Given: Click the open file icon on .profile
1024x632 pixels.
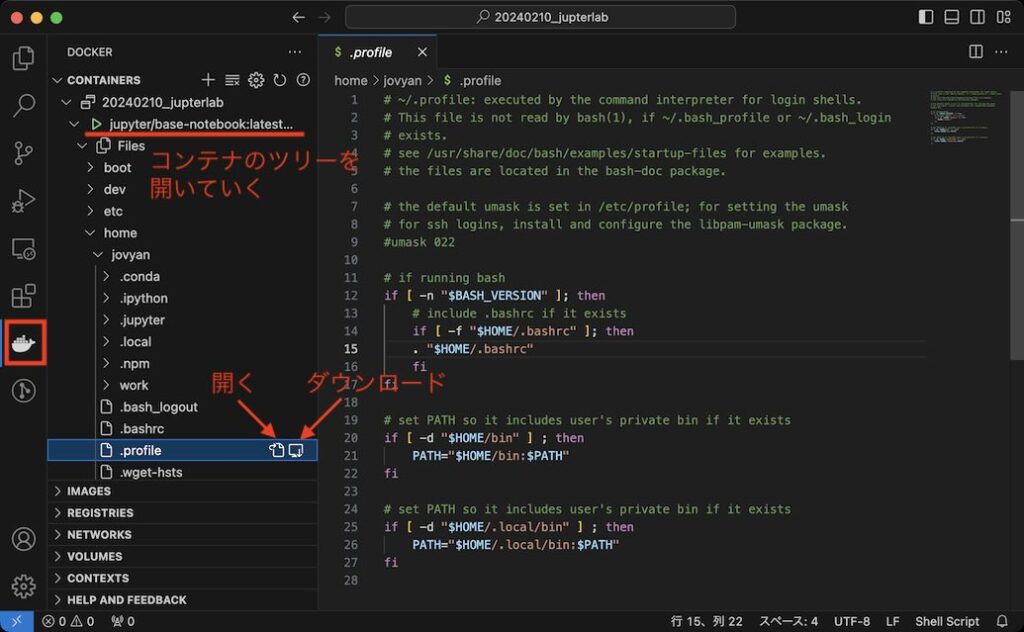Looking at the screenshot, I should (277, 451).
